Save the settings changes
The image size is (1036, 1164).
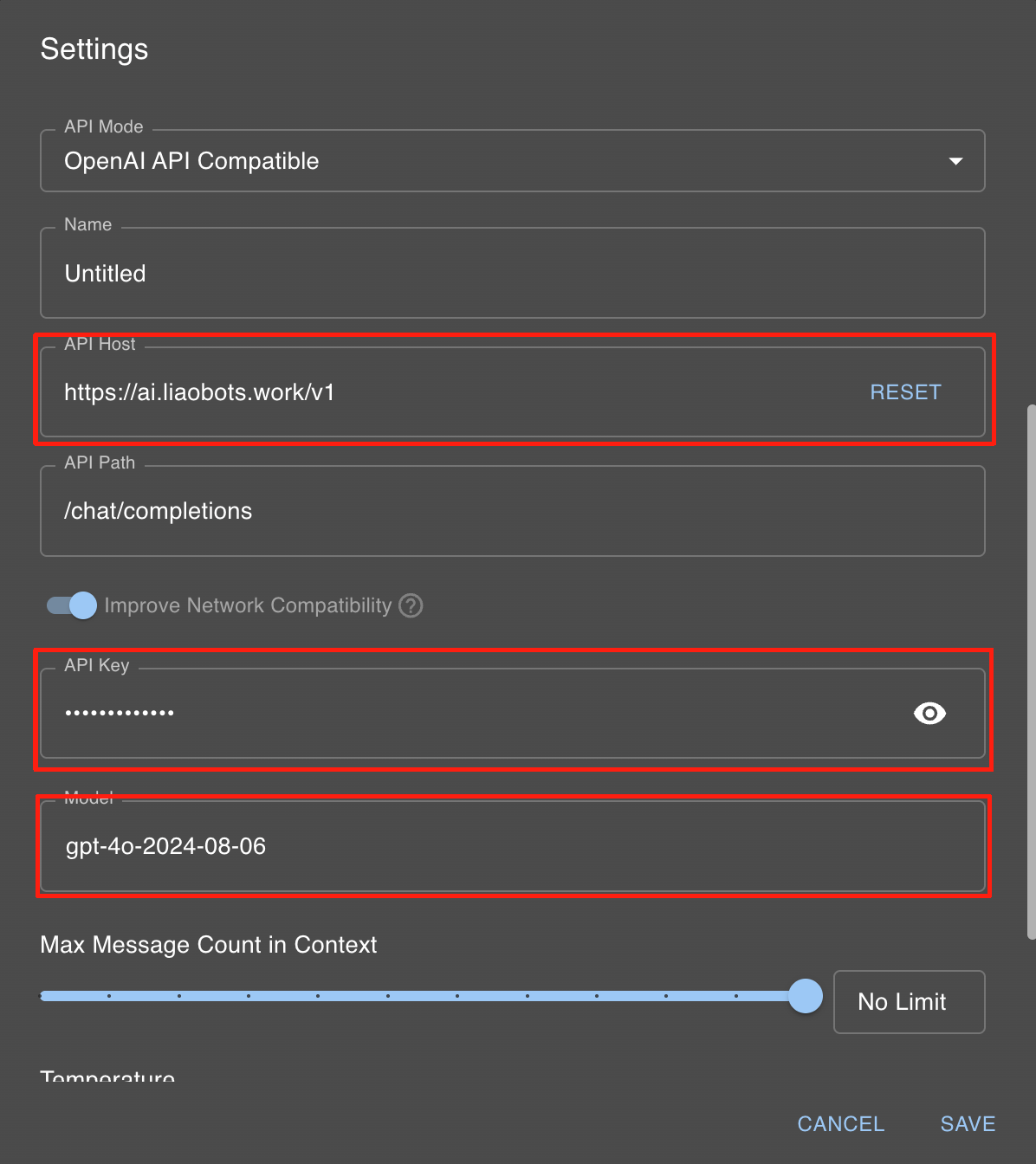(x=967, y=1123)
